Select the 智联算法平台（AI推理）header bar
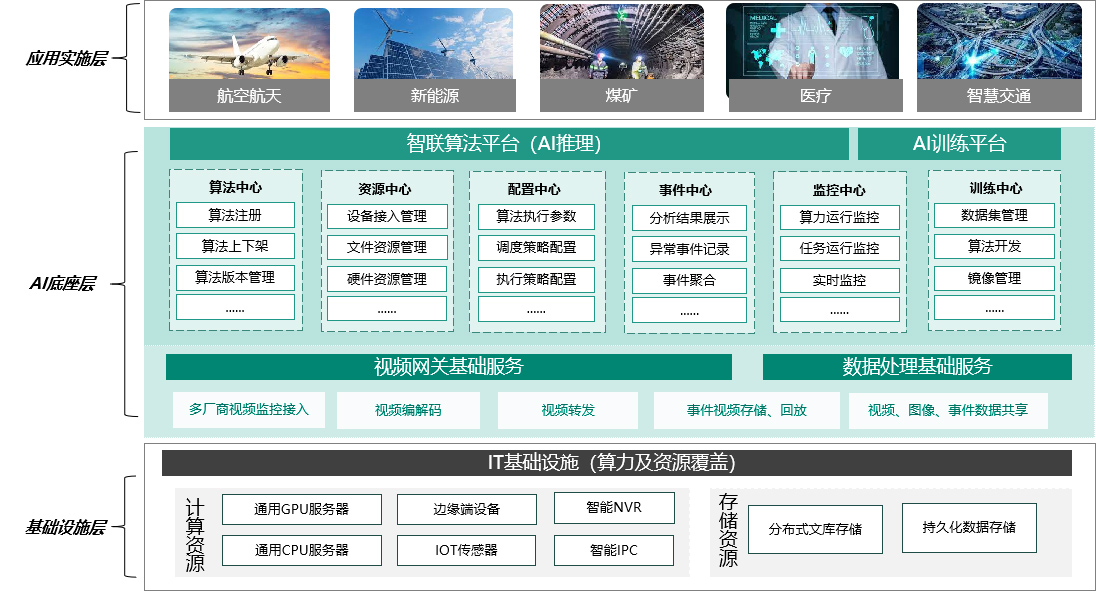Screen dimensions: 1096x592 pyautogui.click(x=509, y=144)
